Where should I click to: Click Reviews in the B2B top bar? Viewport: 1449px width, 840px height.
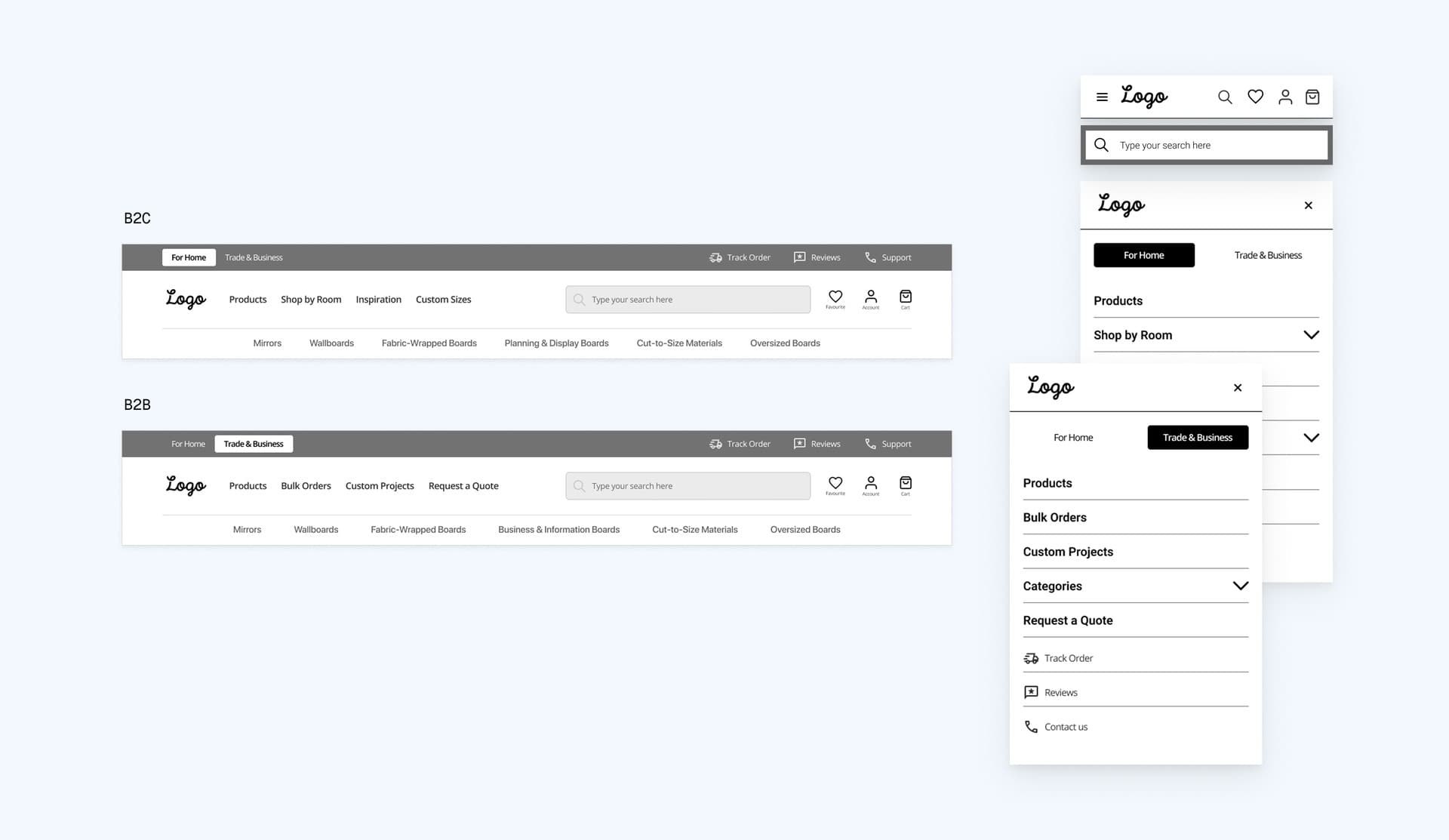click(817, 444)
